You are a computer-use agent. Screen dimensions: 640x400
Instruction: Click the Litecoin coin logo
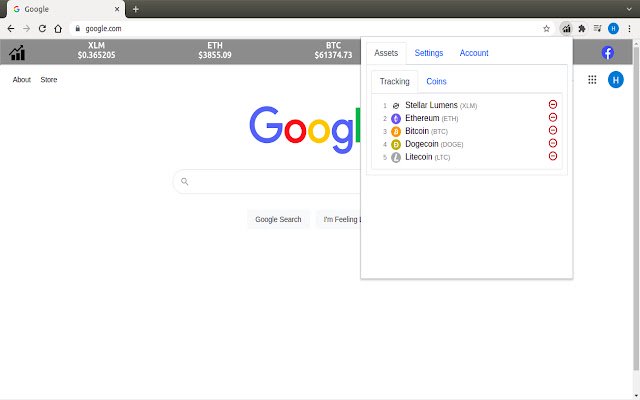(396, 158)
